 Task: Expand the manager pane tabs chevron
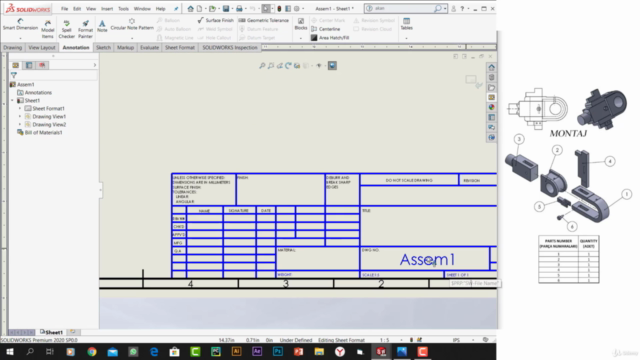[x=95, y=65]
